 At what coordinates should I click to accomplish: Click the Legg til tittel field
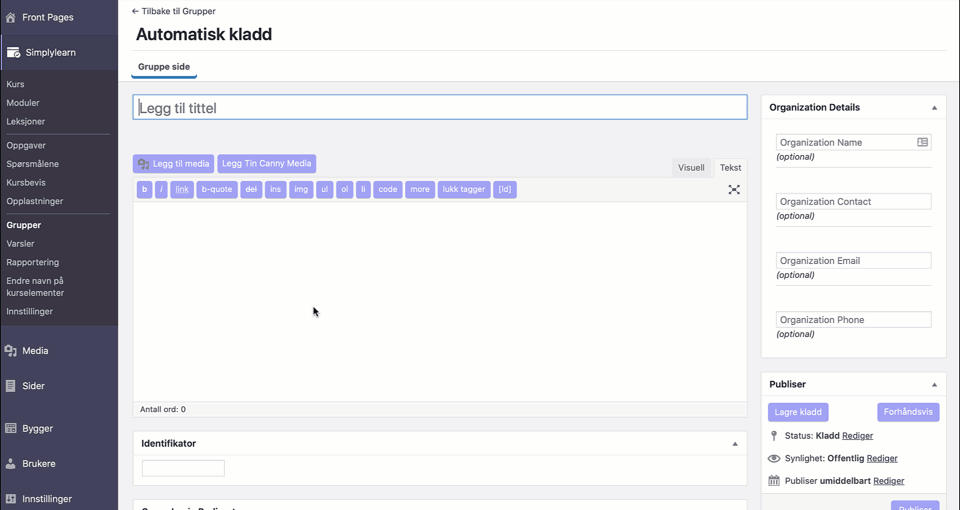pyautogui.click(x=440, y=108)
